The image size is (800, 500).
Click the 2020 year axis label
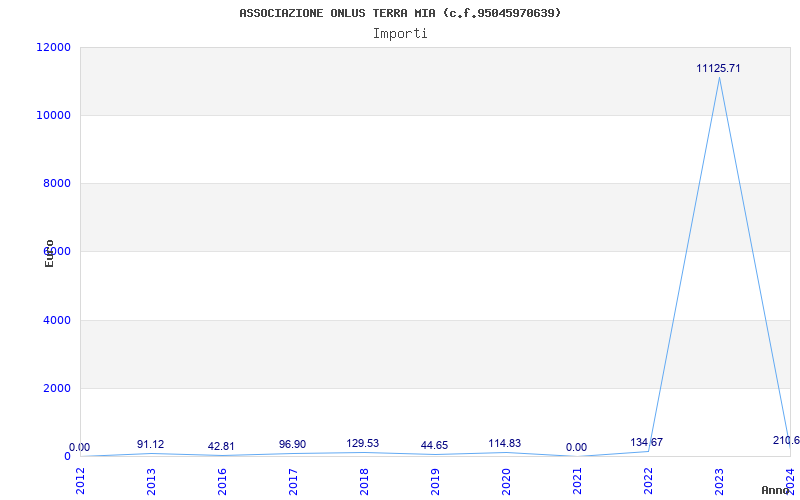[506, 482]
